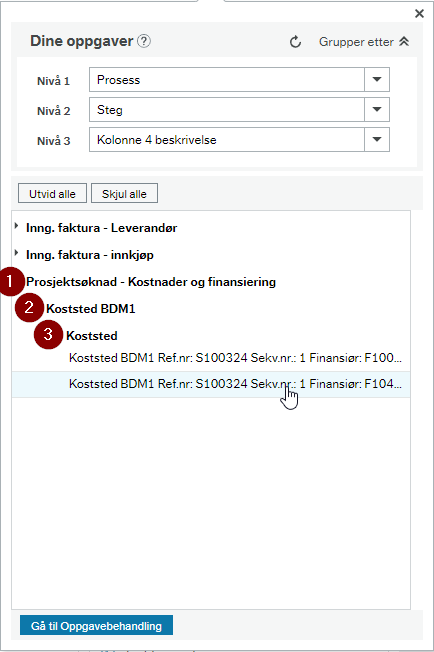The height and width of the screenshot is (652, 434).
Task: Click the Nivå 3 label
Action: (53, 141)
